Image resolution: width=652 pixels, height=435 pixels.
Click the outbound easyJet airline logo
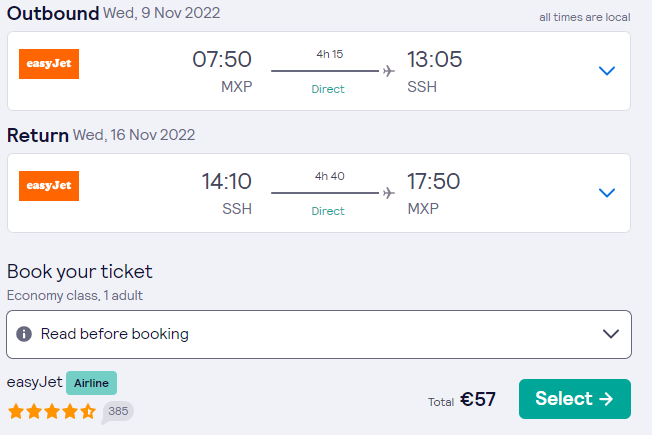(x=49, y=64)
